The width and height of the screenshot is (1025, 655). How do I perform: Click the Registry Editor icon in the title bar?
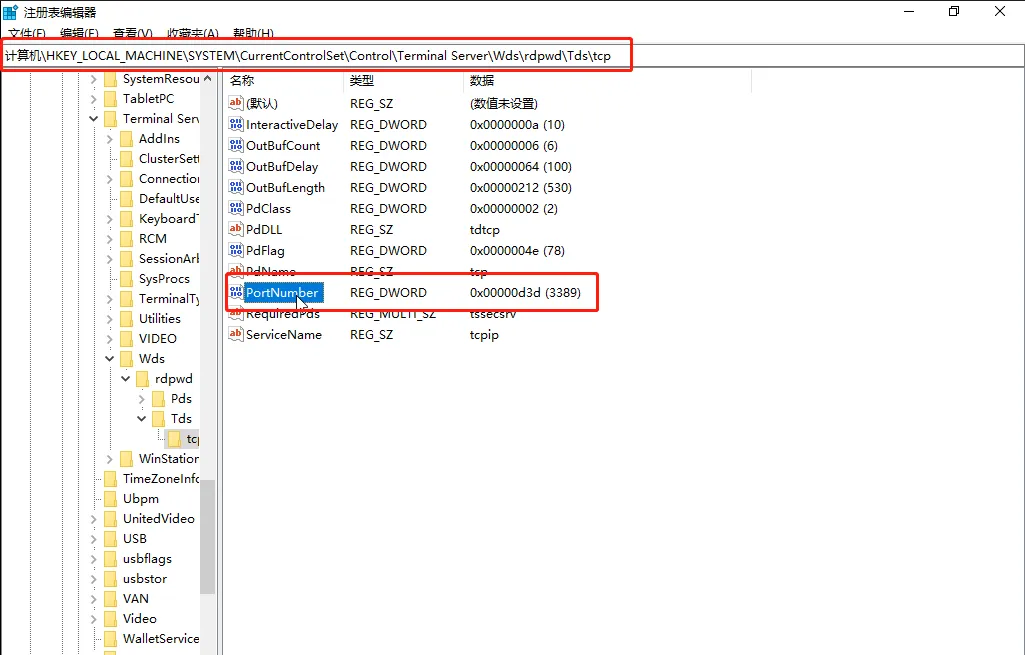pyautogui.click(x=10, y=11)
